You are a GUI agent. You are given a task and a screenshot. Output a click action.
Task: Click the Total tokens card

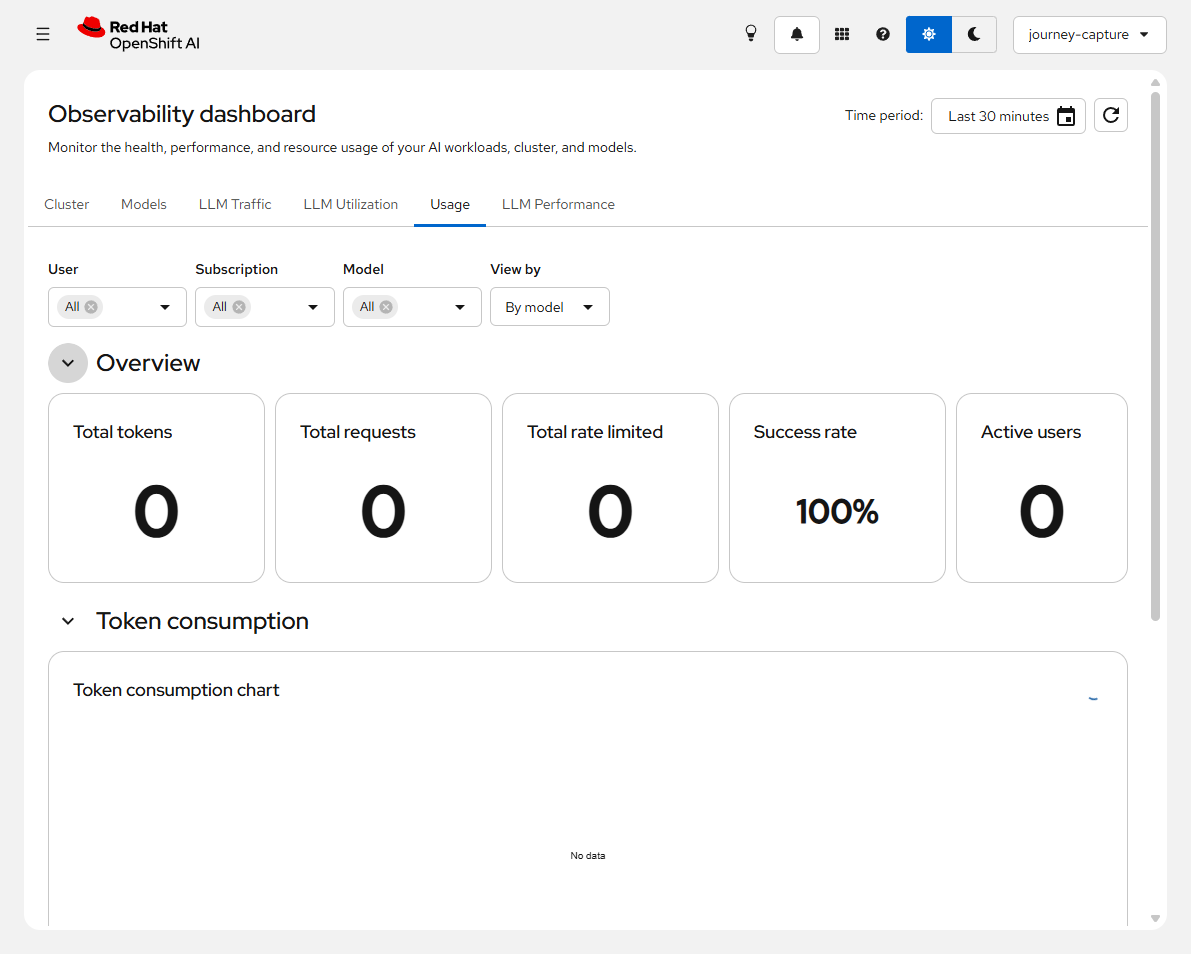pos(156,488)
